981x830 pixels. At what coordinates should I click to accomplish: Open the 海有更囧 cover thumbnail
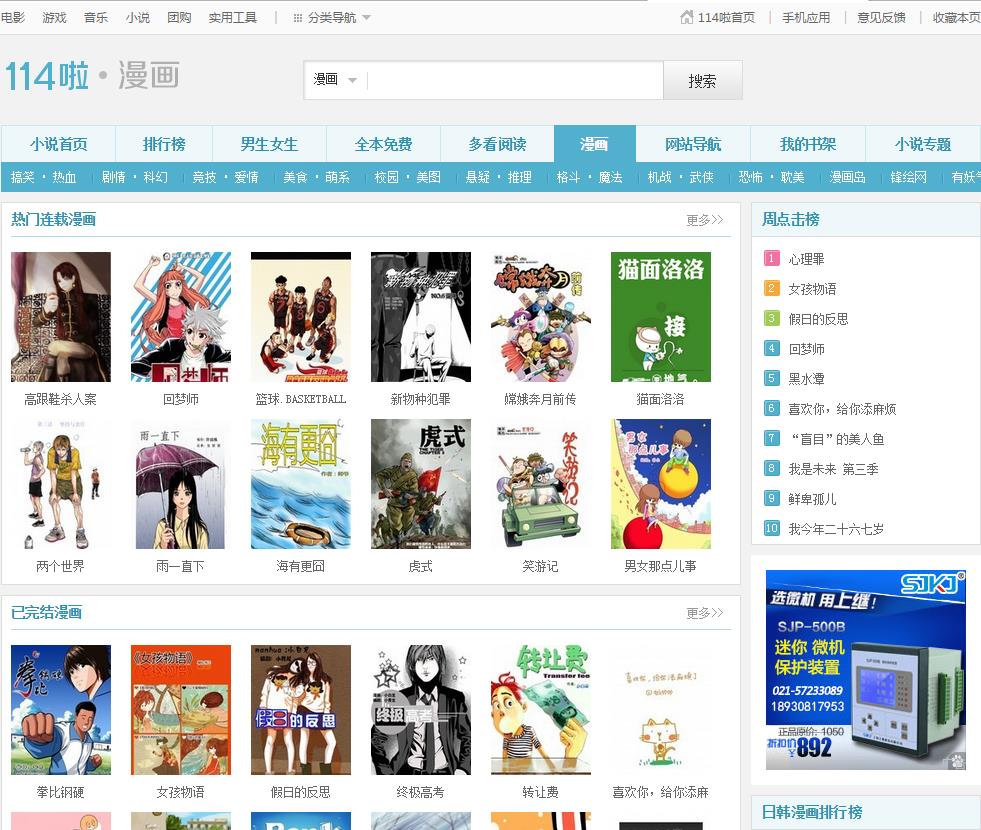point(301,483)
